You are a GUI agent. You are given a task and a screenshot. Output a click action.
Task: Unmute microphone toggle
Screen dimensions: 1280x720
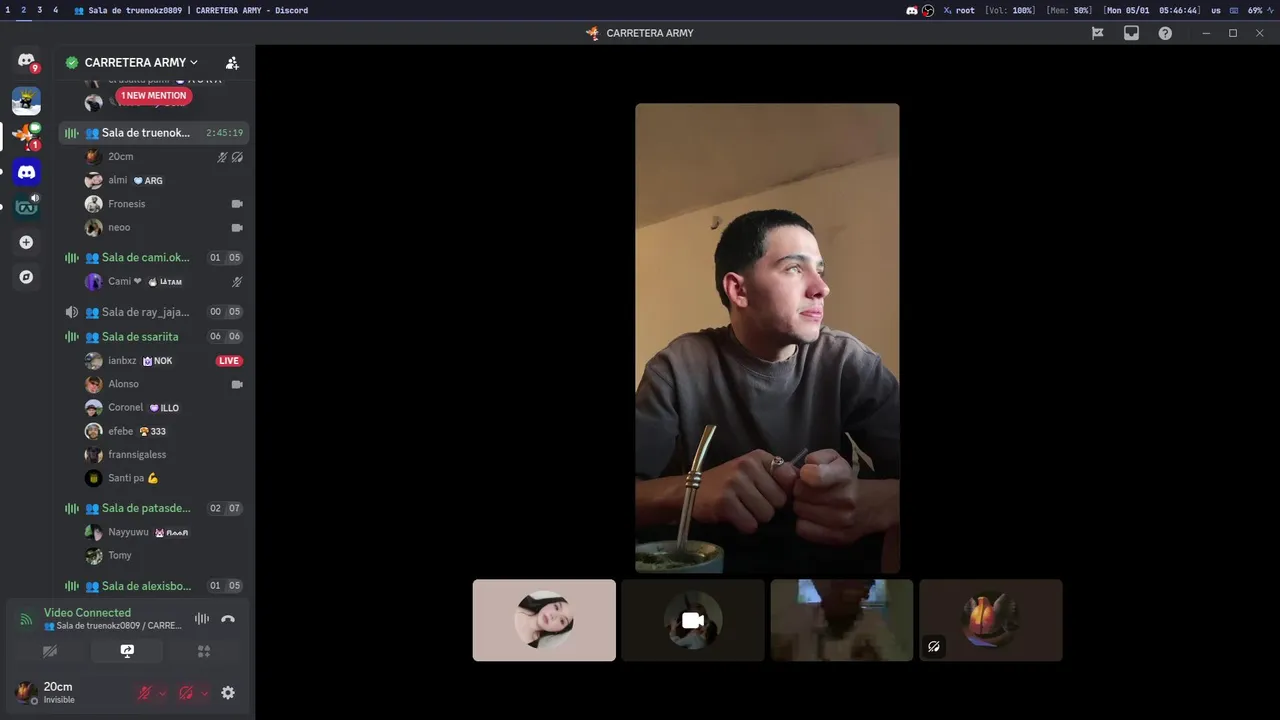tap(144, 693)
